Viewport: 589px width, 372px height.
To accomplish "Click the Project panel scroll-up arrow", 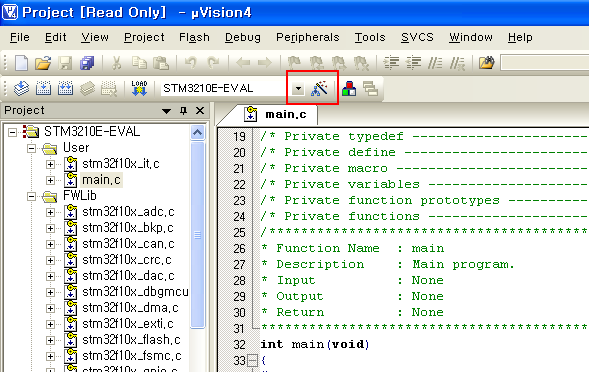I will pyautogui.click(x=198, y=133).
